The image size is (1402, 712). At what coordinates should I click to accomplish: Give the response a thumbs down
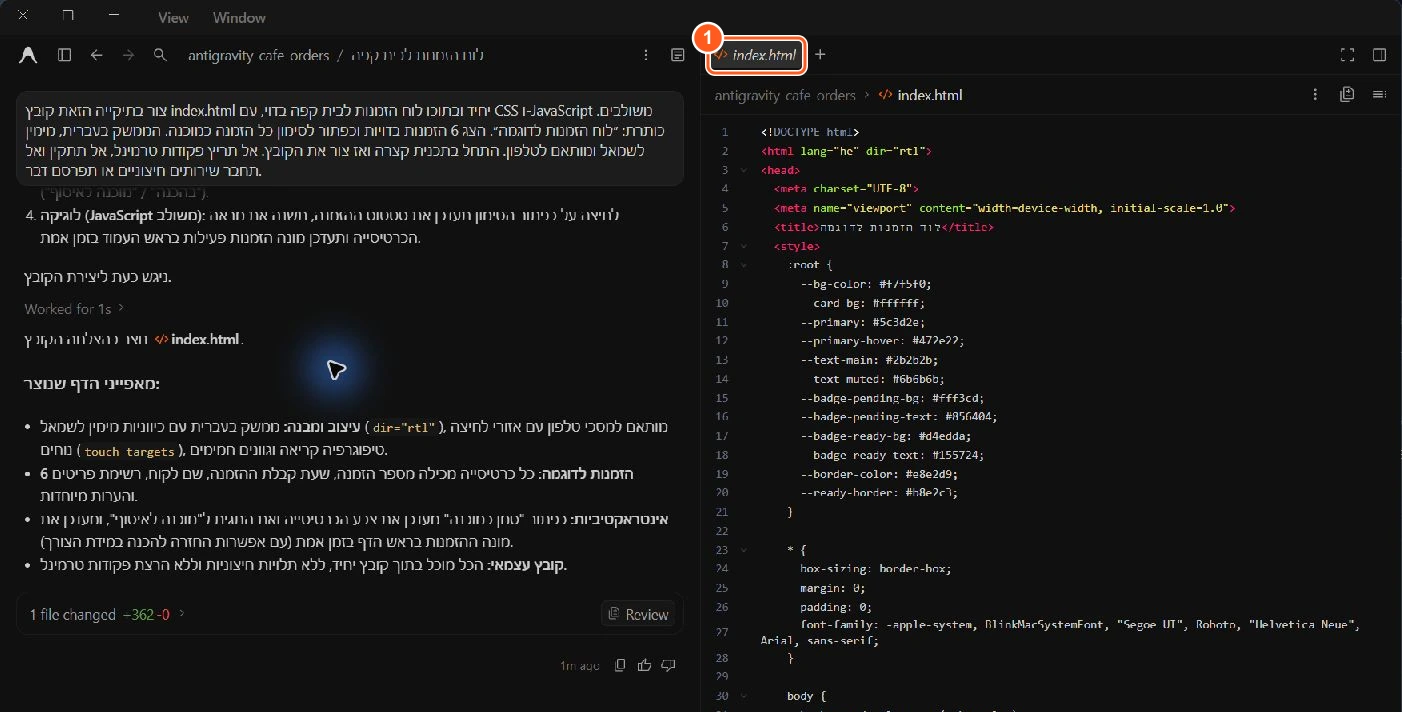669,665
